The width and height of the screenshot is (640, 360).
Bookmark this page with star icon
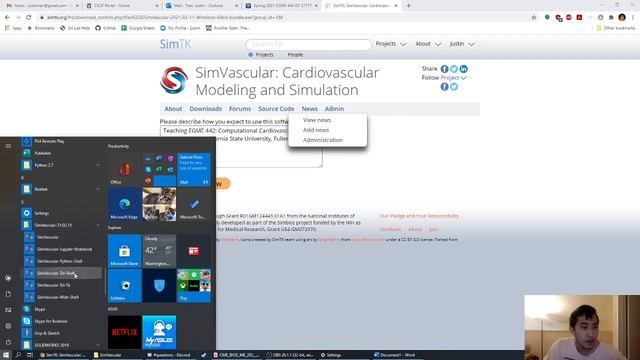click(534, 17)
